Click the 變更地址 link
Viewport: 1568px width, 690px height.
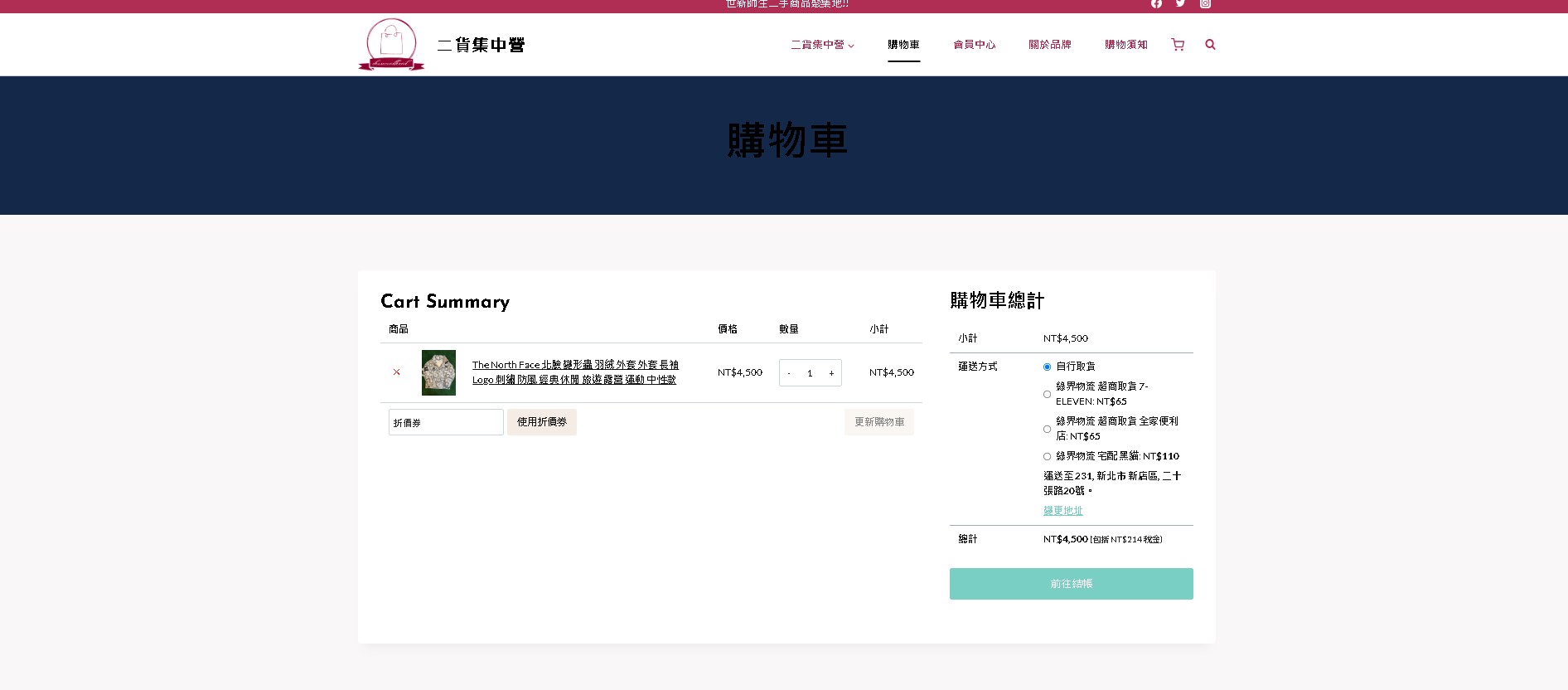tap(1062, 511)
